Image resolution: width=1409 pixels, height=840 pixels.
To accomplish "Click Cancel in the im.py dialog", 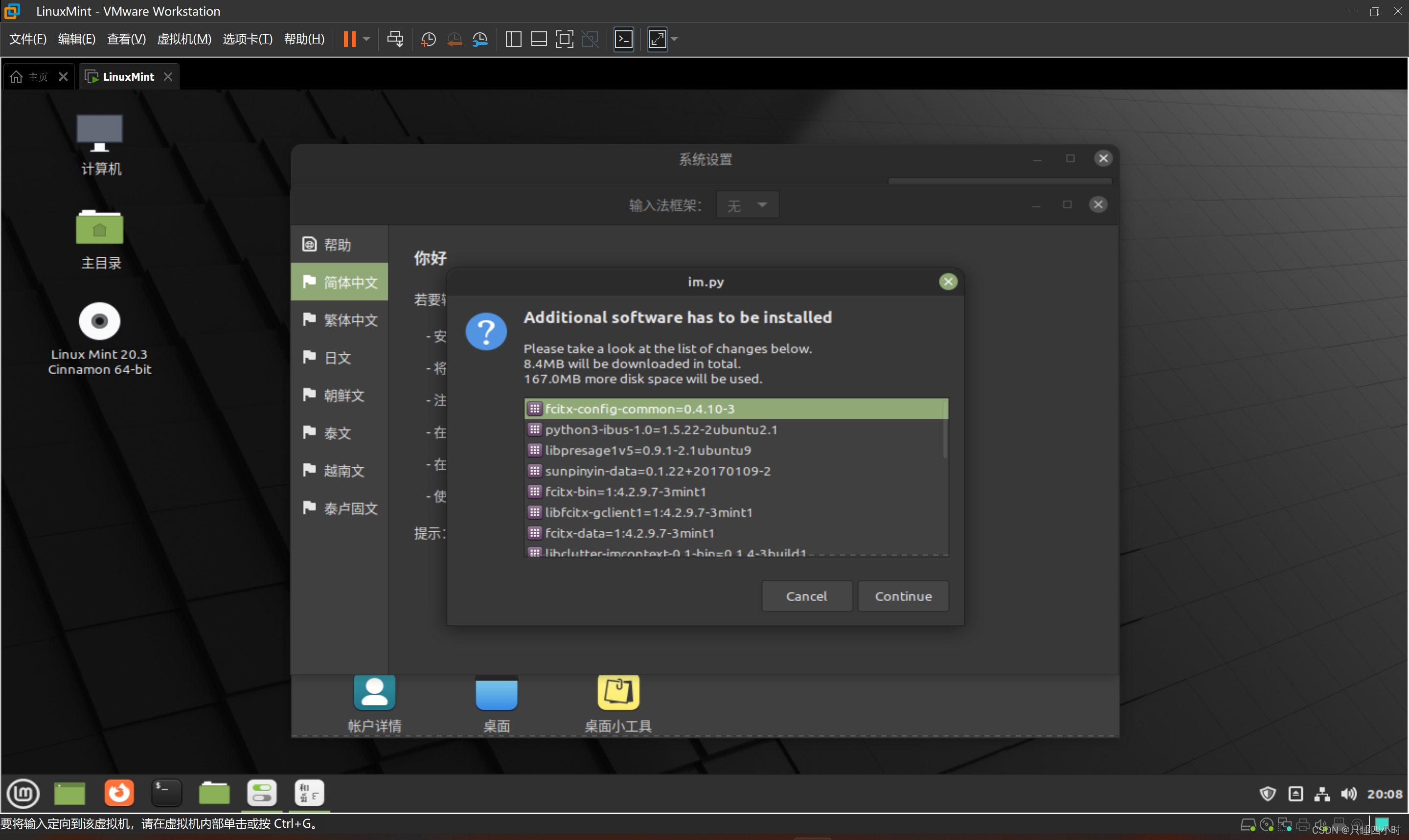I will pyautogui.click(x=806, y=596).
